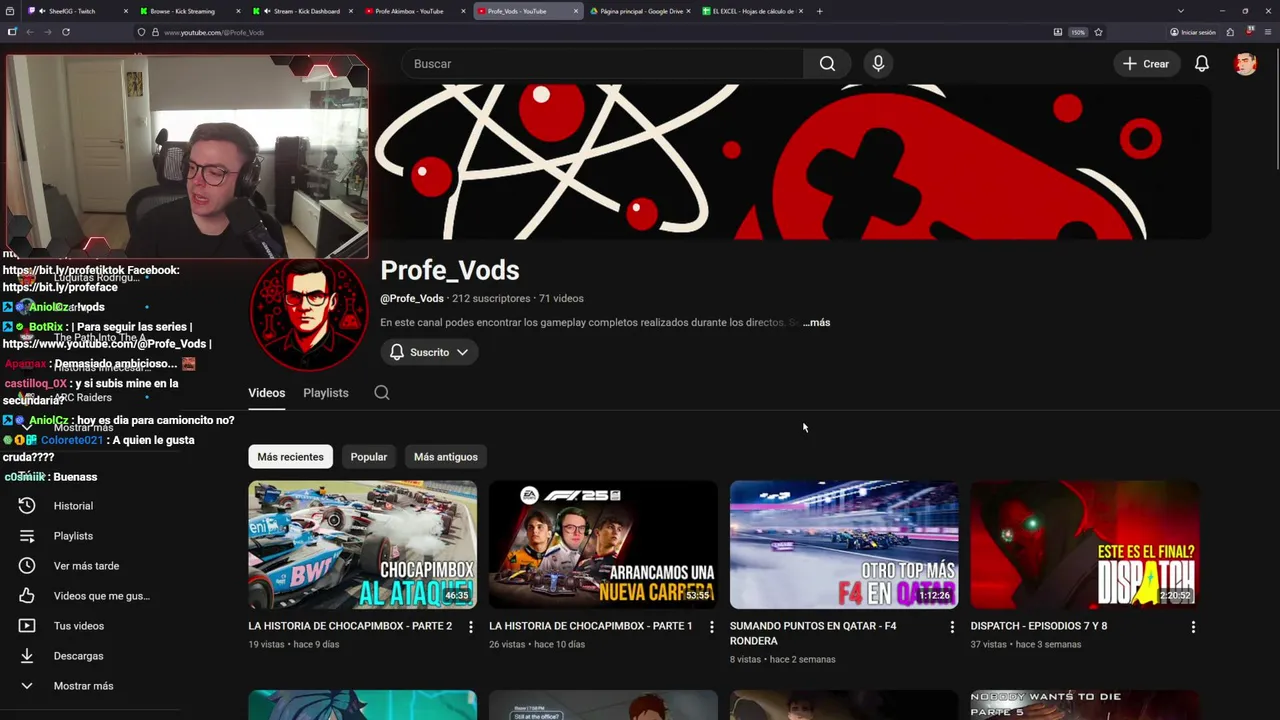Click the search magnifier button

[x=827, y=64]
